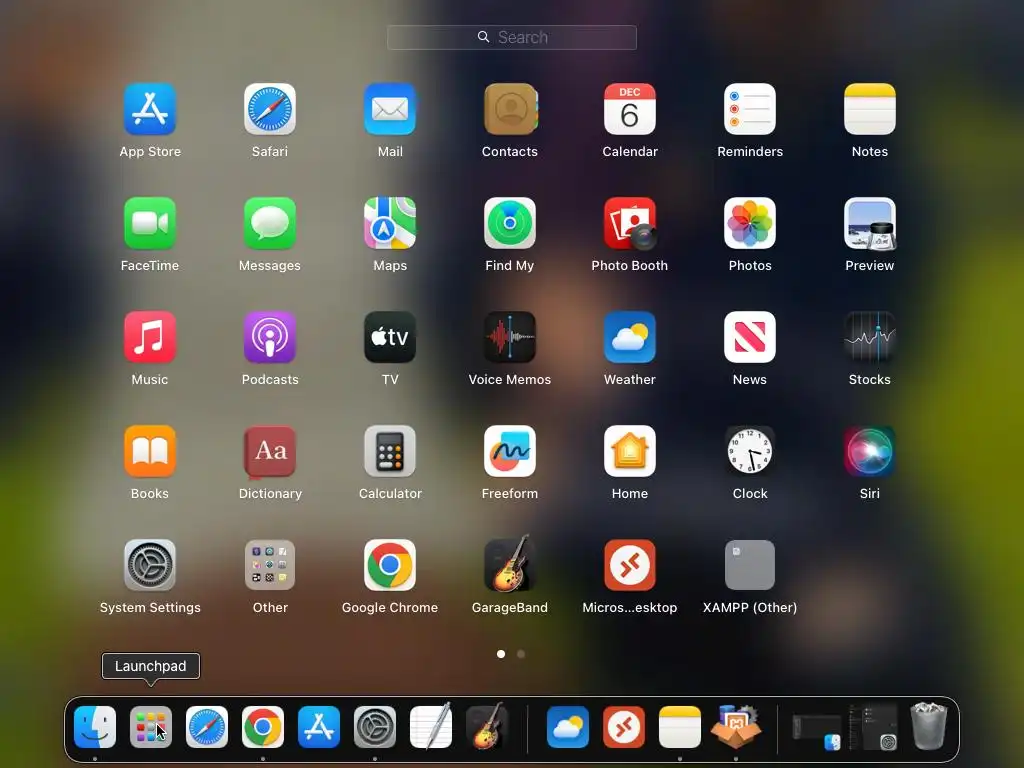Launch the Books app

150,451
